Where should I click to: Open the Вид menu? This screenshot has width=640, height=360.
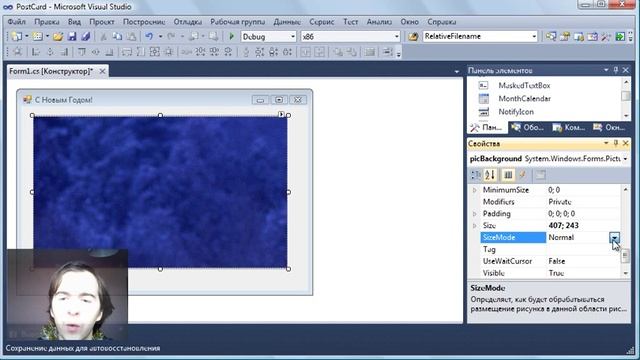click(x=74, y=22)
